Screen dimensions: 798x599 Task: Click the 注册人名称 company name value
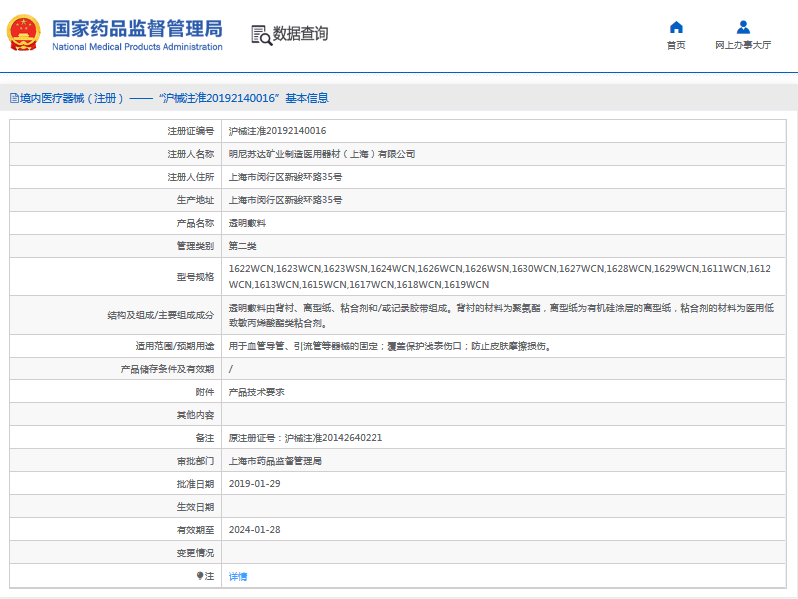(x=321, y=154)
